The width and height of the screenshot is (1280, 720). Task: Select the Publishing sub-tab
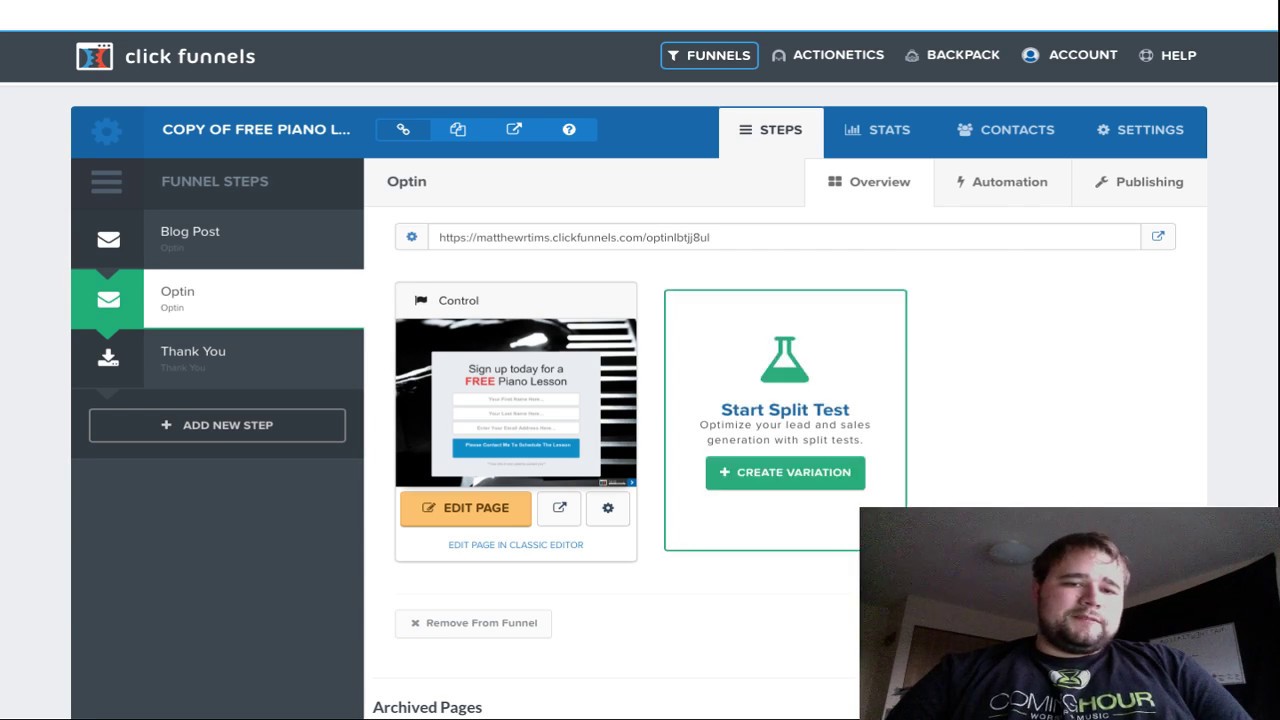point(1139,182)
